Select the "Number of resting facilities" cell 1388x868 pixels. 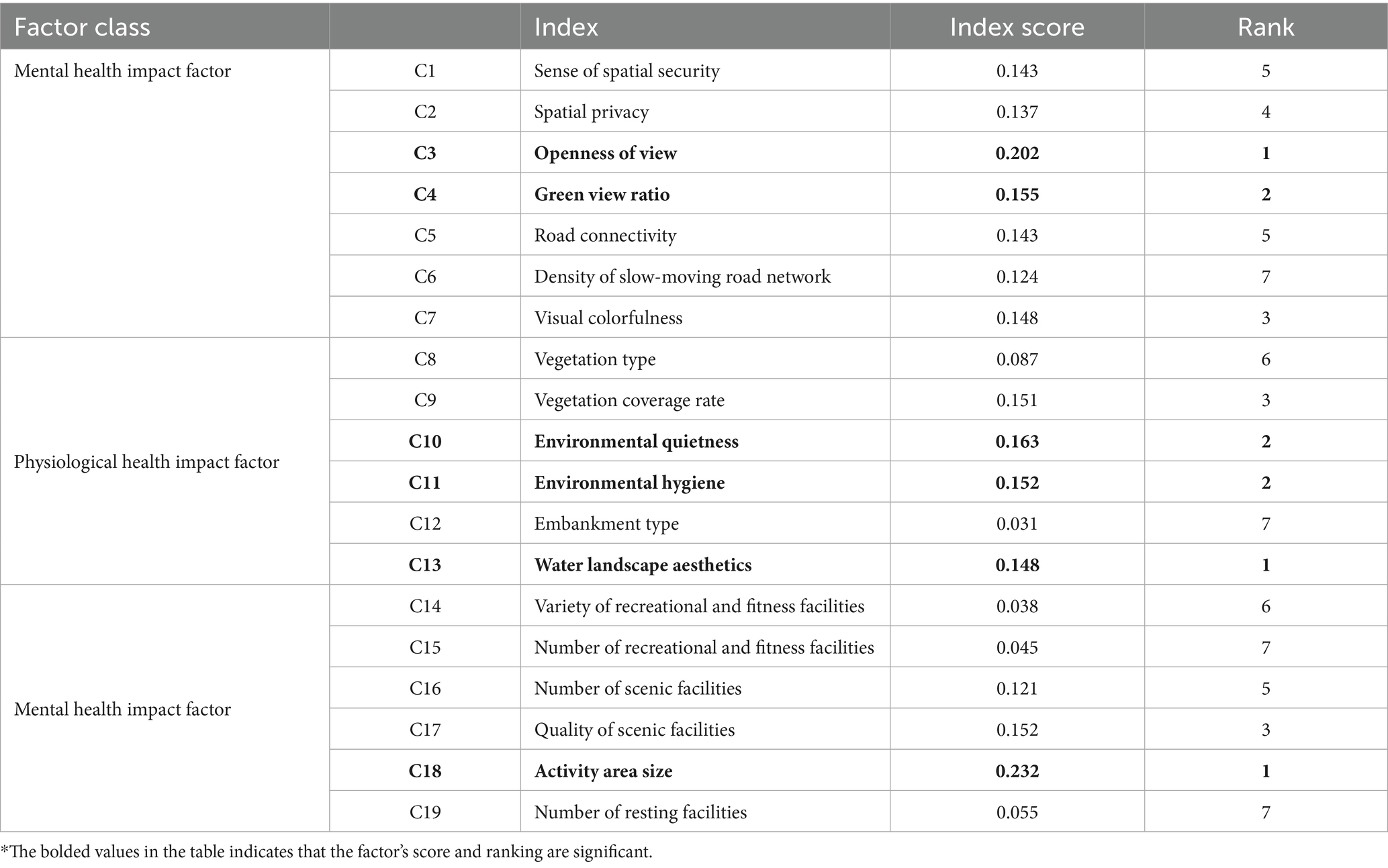[640, 812]
